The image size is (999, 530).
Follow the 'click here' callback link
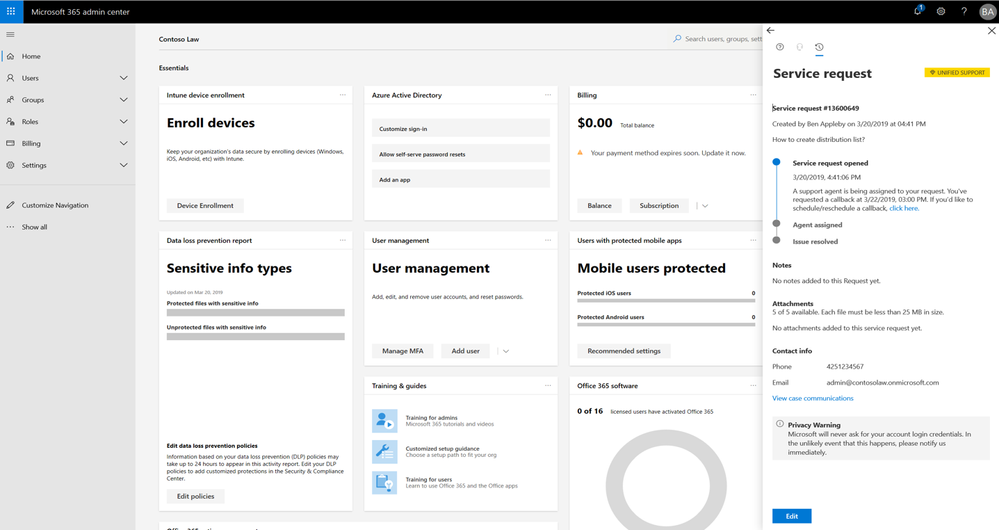904,208
